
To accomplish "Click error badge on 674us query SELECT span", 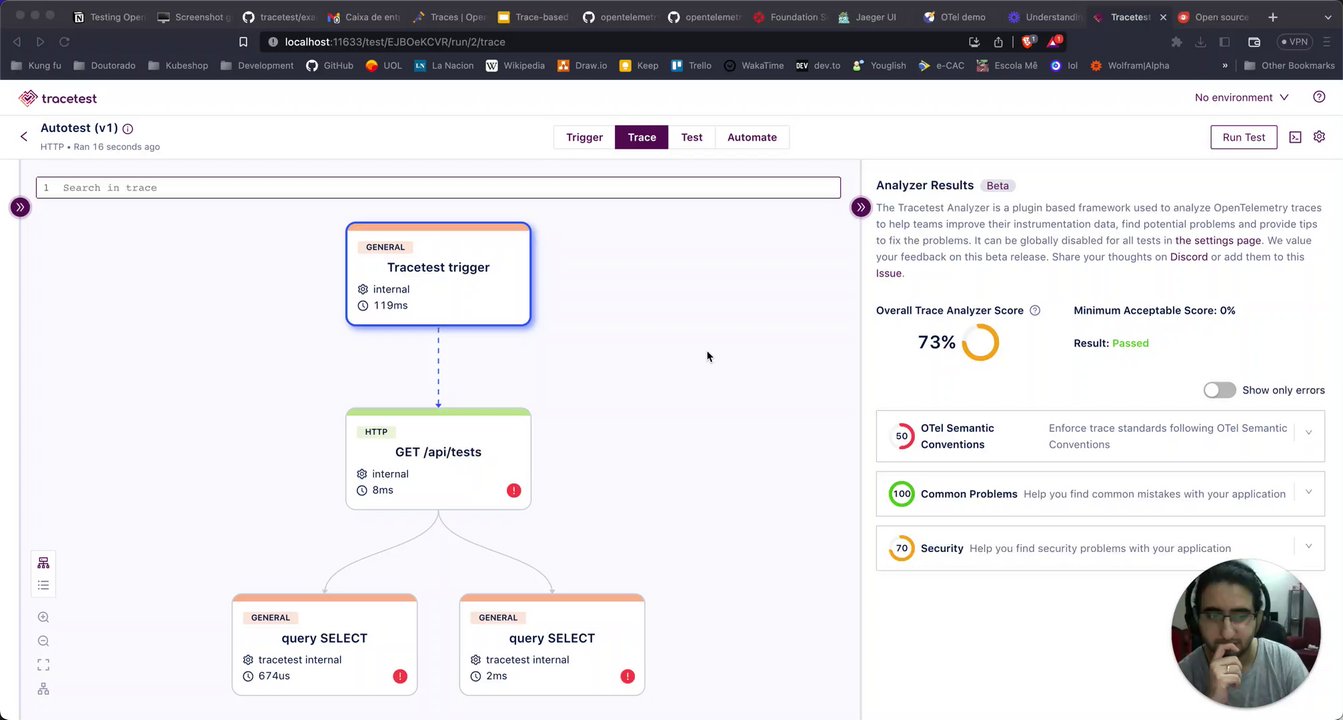I will click(400, 676).
